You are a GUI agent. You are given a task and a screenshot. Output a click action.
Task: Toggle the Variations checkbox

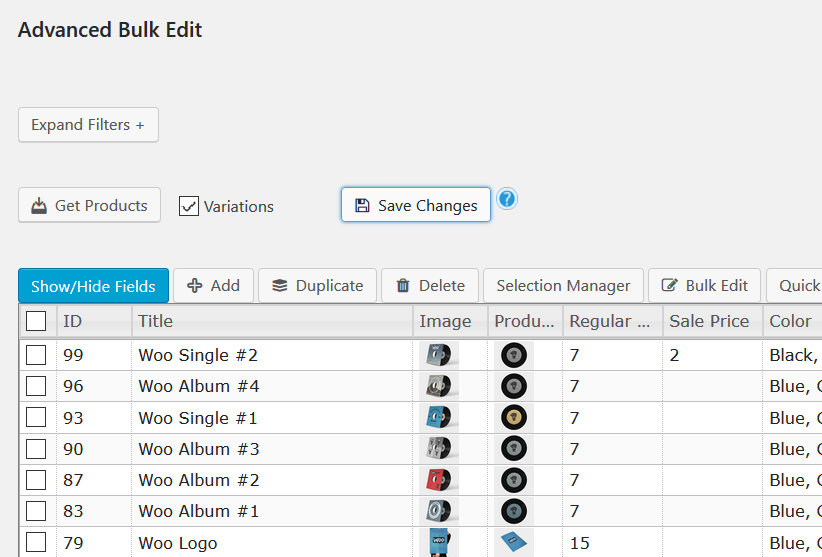pos(189,206)
